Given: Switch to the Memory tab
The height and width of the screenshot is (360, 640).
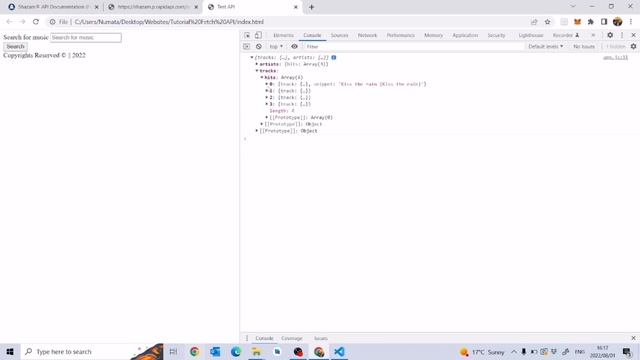Looking at the screenshot, I should [x=433, y=36].
